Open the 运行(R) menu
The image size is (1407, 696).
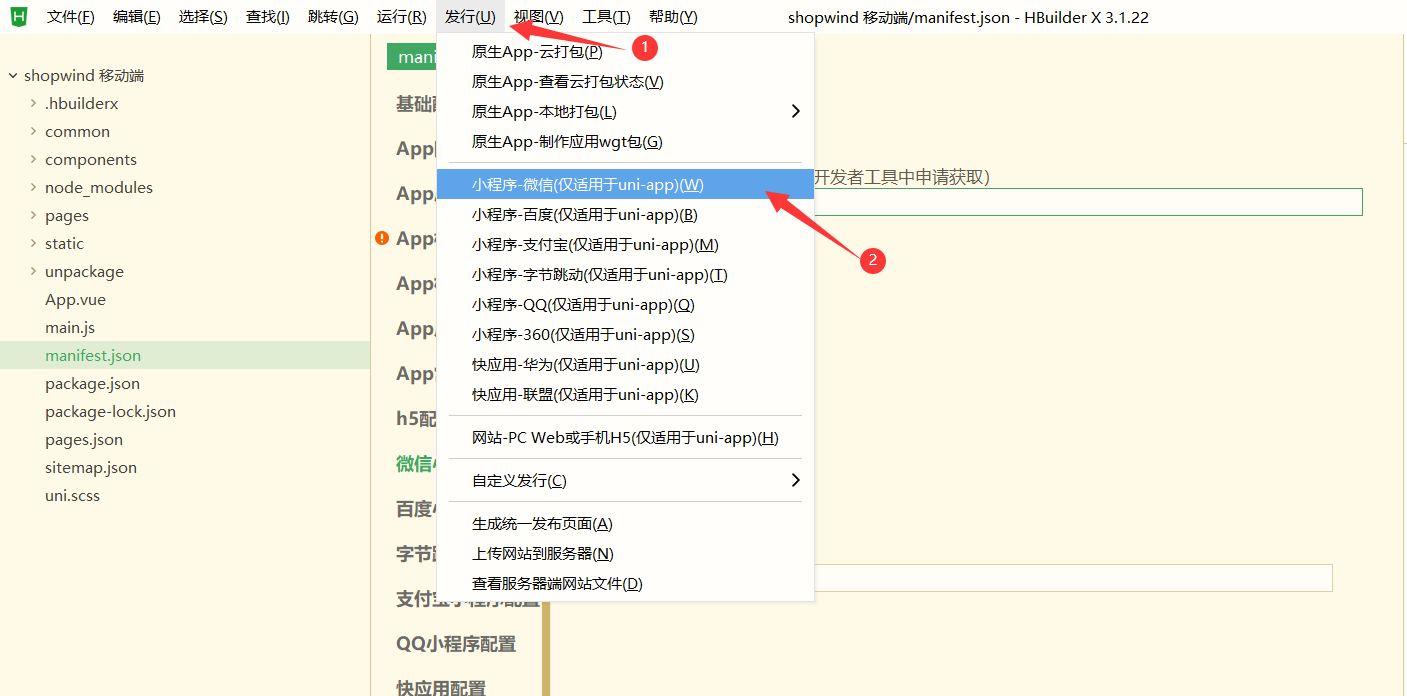click(x=402, y=17)
